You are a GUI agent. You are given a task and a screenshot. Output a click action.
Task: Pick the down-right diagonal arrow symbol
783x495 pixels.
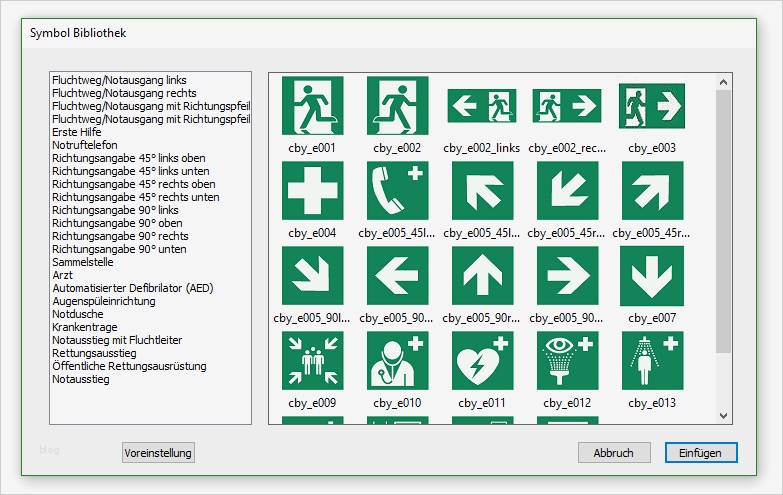pyautogui.click(x=313, y=276)
